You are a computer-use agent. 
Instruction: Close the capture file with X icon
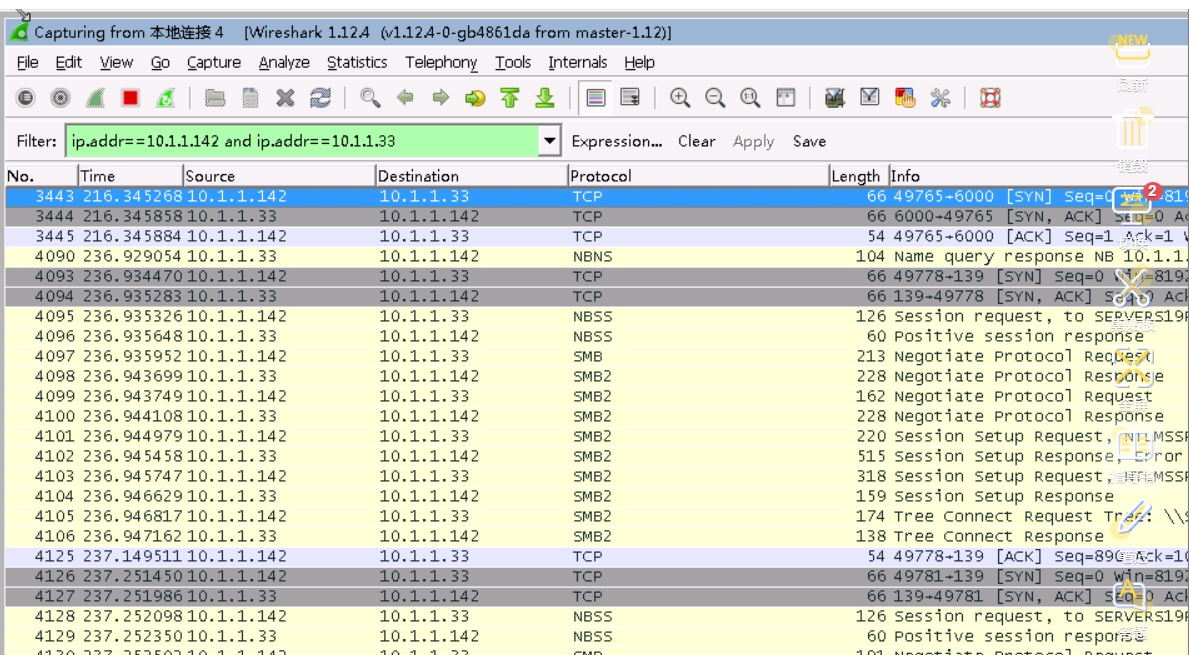point(285,98)
